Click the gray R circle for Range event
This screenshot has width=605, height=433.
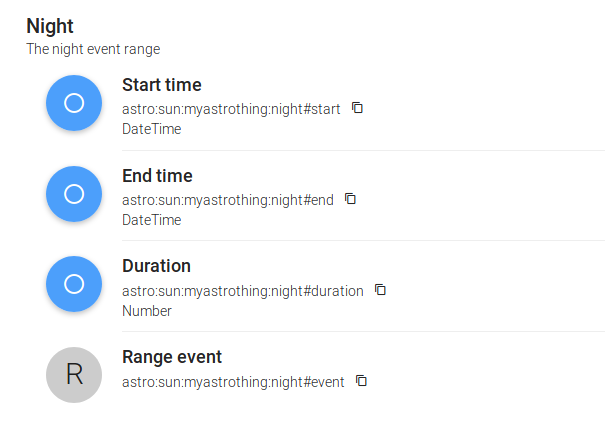pos(74,375)
